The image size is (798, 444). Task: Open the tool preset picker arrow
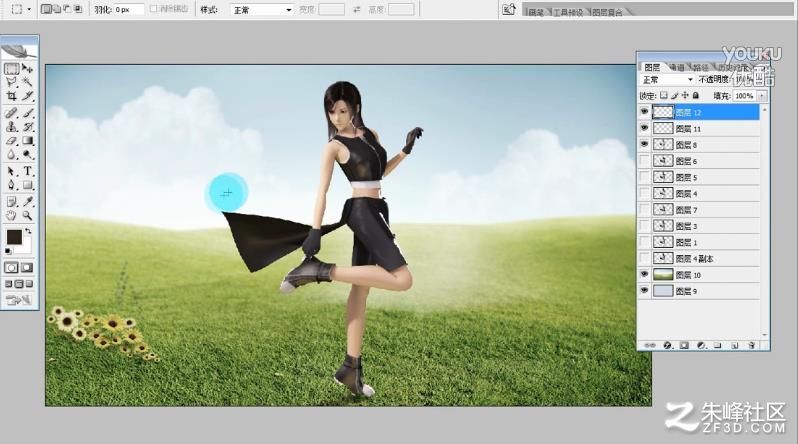tap(29, 10)
